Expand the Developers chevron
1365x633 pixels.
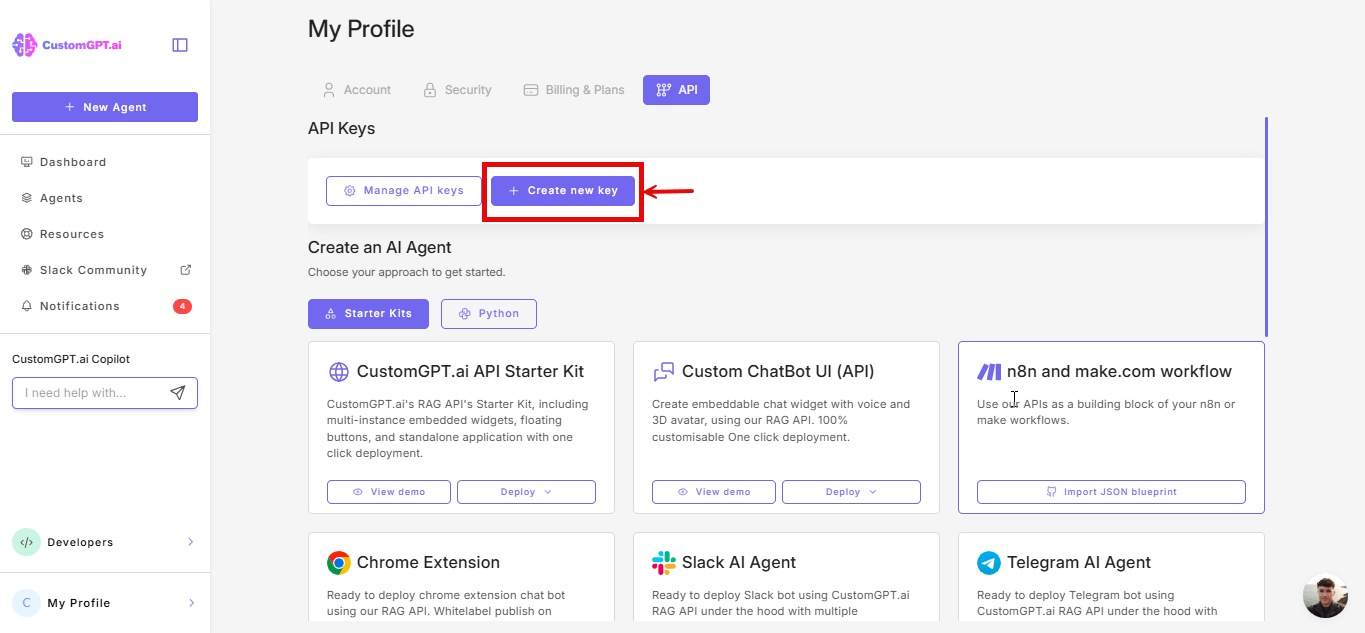[x=191, y=542]
